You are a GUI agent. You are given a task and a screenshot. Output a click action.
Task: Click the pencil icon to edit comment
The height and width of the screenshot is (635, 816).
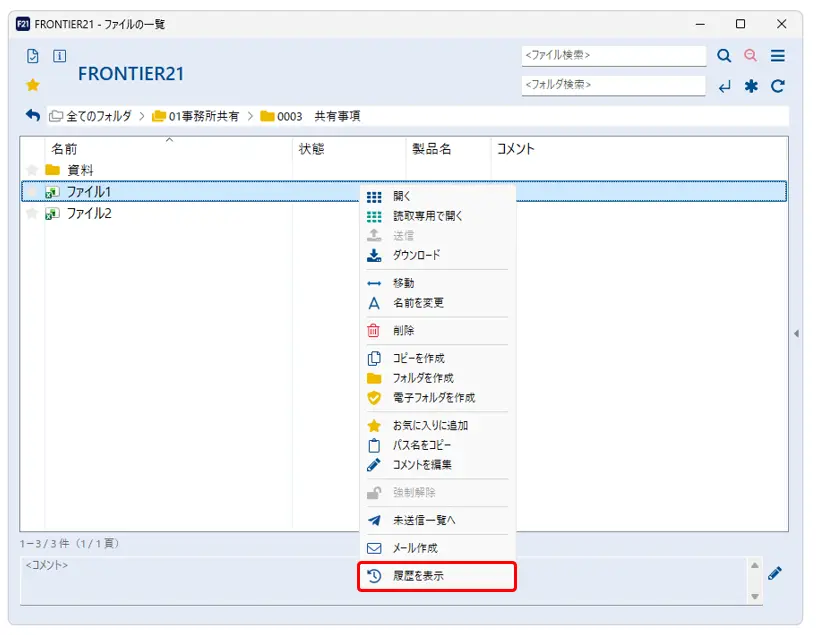point(775,573)
